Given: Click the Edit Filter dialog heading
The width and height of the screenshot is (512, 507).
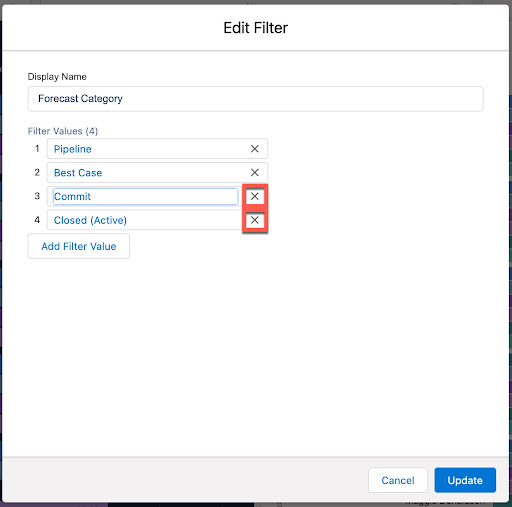Looking at the screenshot, I should point(256,28).
